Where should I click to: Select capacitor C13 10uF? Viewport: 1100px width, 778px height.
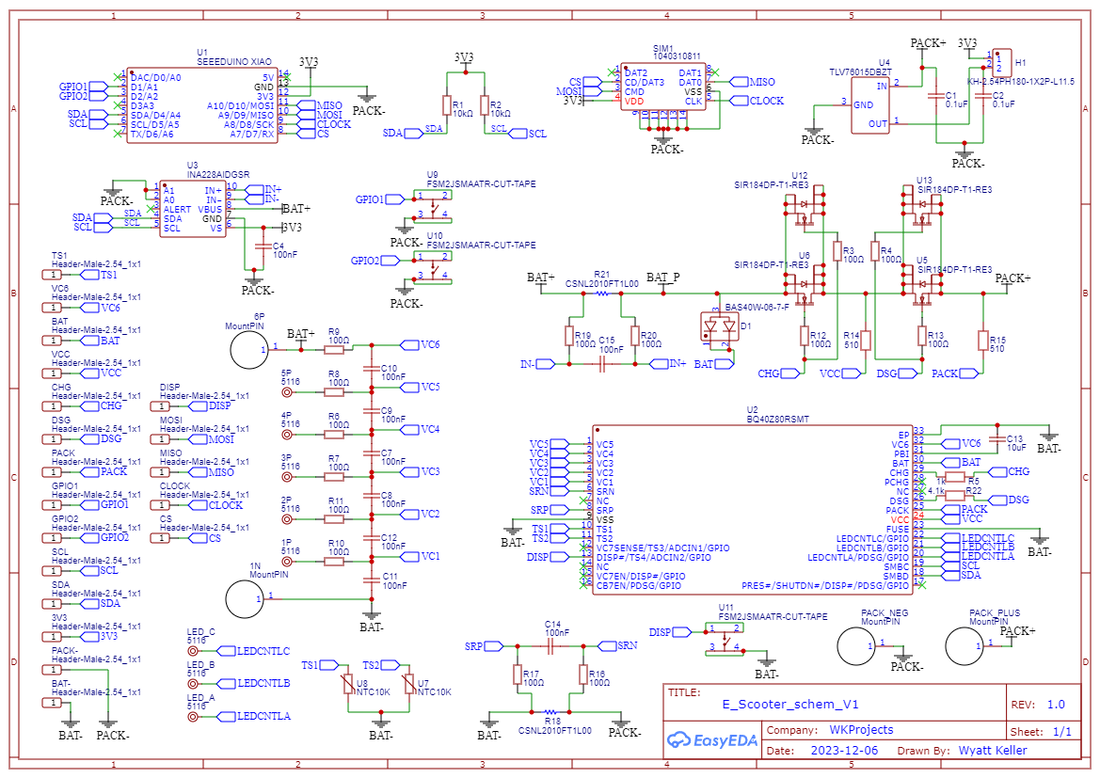(x=996, y=440)
